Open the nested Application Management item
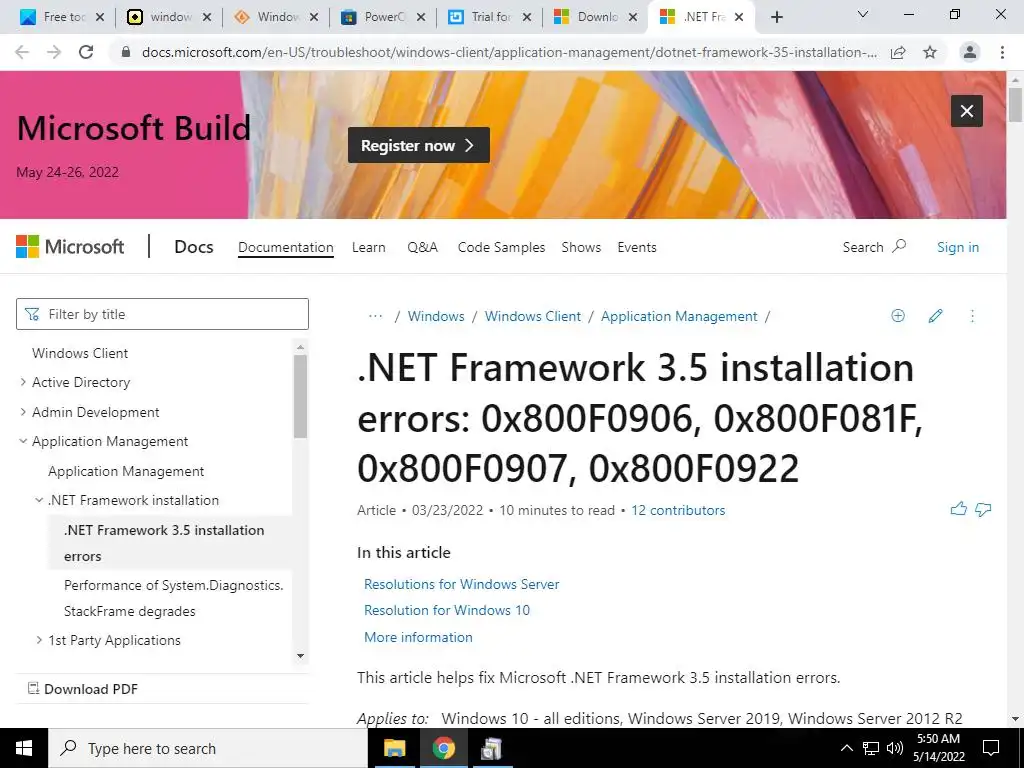1024x768 pixels. 126,472
